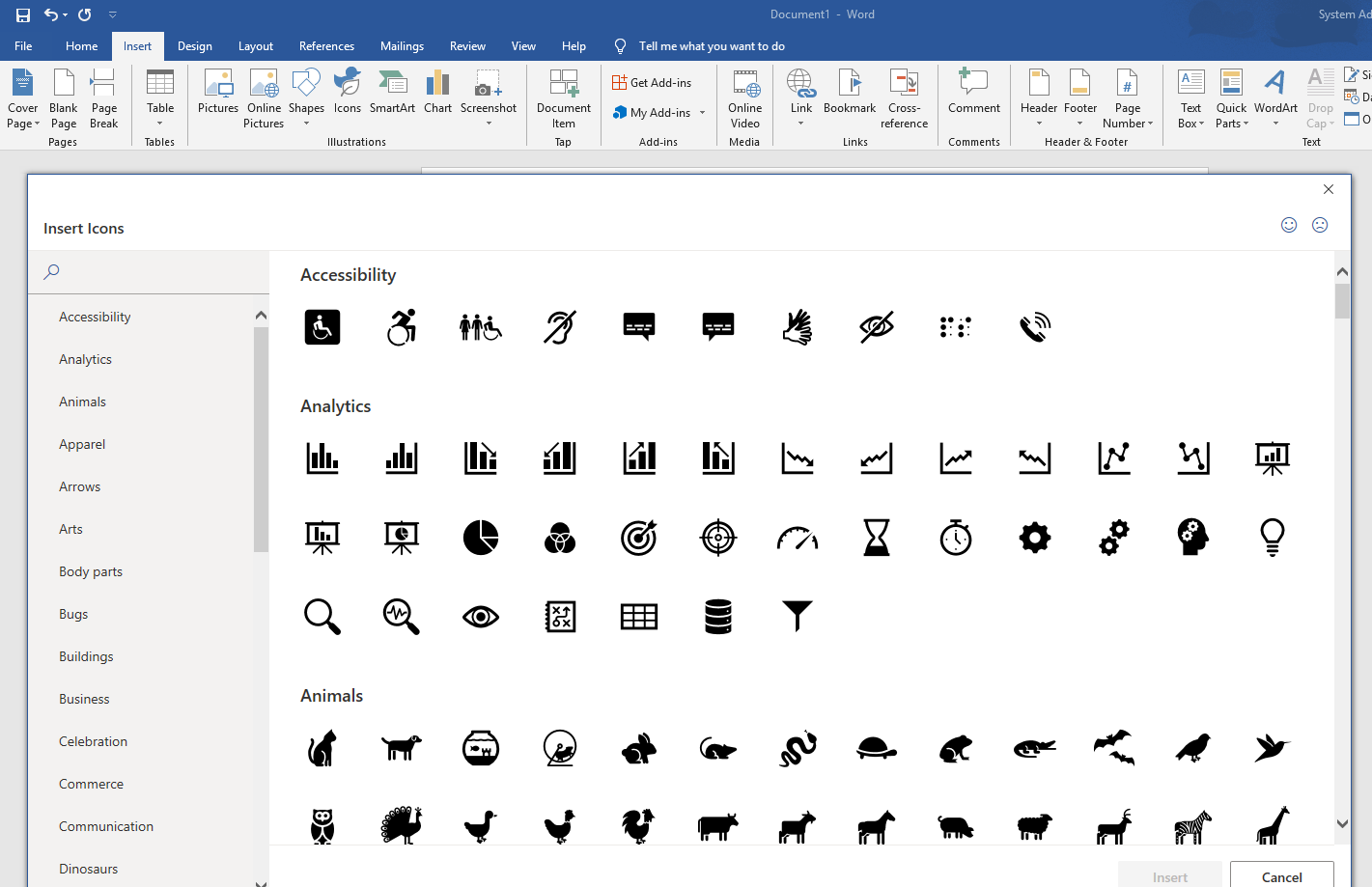1372x887 pixels.
Task: Select the turtle icon
Action: (877, 748)
